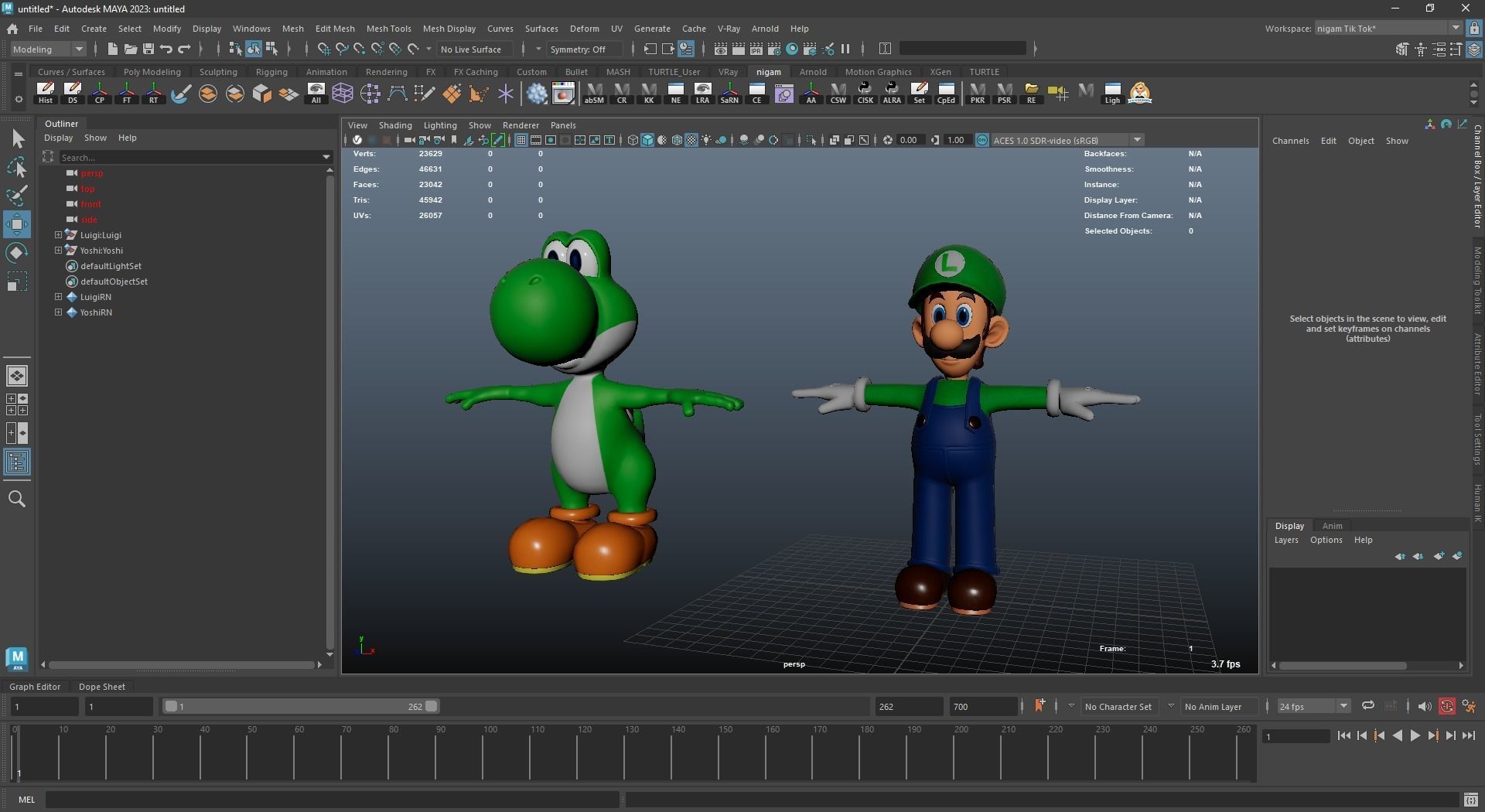Switch to the Anim layer tab

[x=1332, y=526]
